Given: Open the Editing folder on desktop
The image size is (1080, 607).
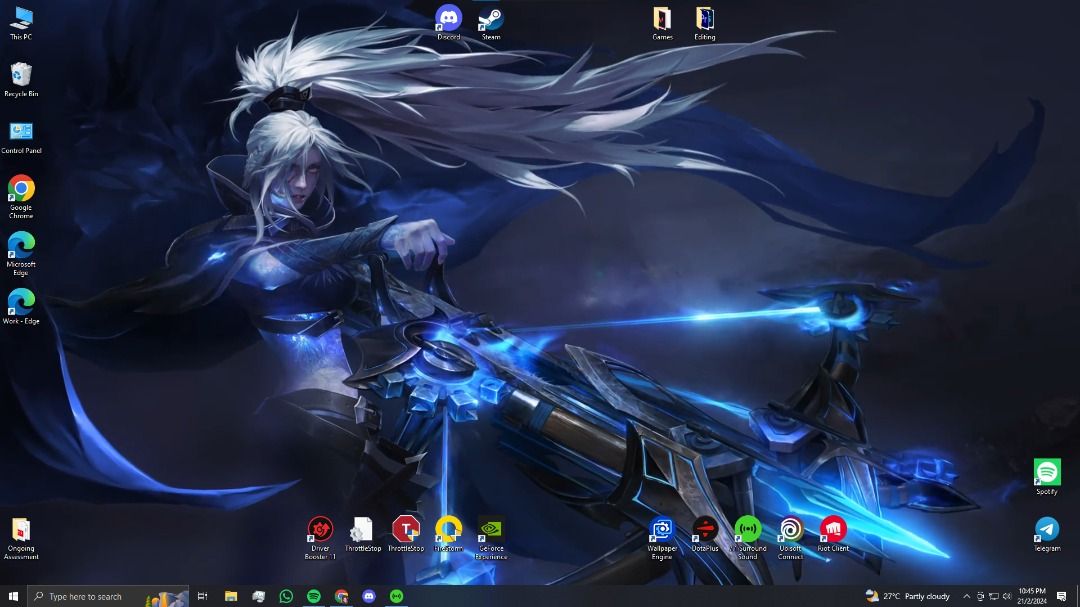Looking at the screenshot, I should (705, 23).
